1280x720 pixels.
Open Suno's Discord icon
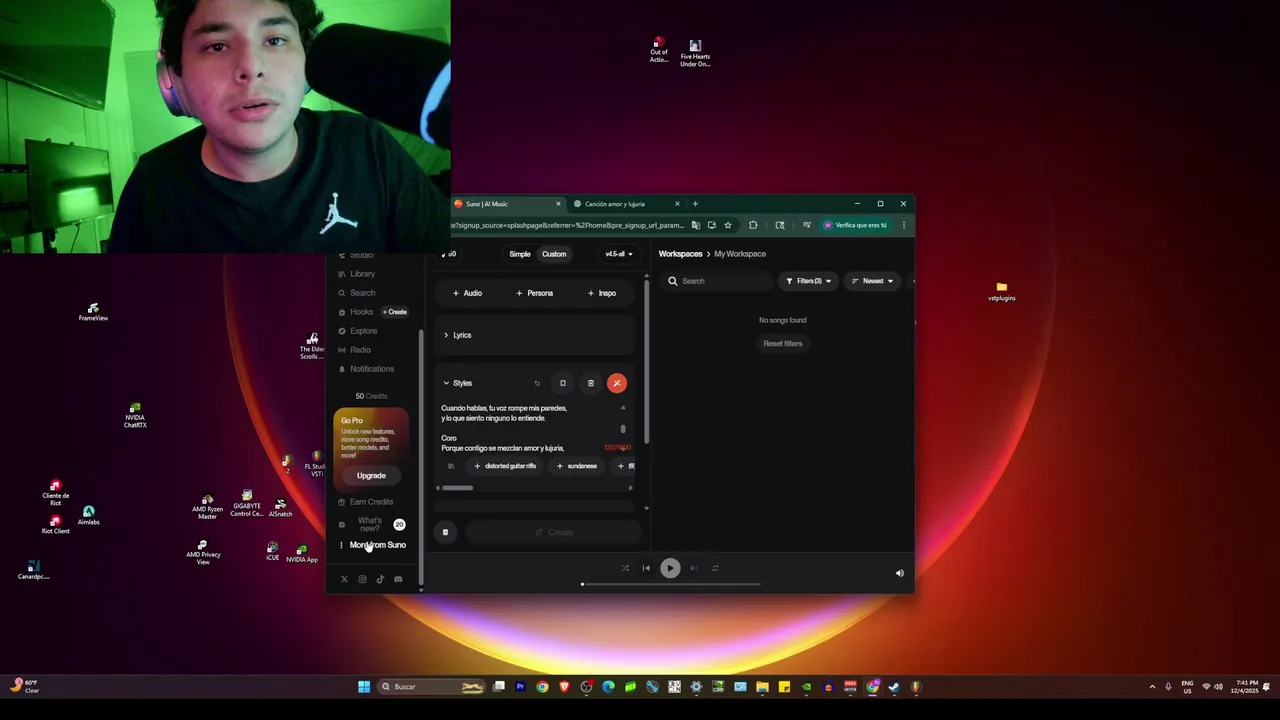(x=398, y=579)
